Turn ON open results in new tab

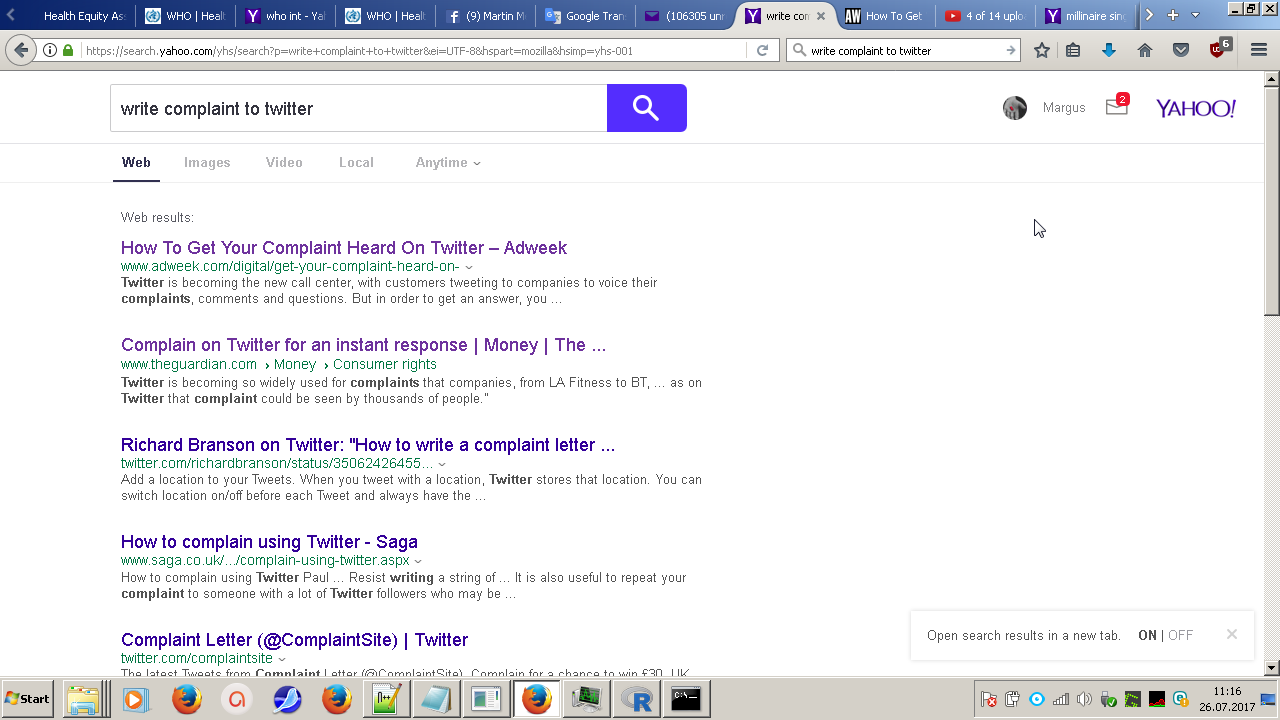coord(1147,635)
